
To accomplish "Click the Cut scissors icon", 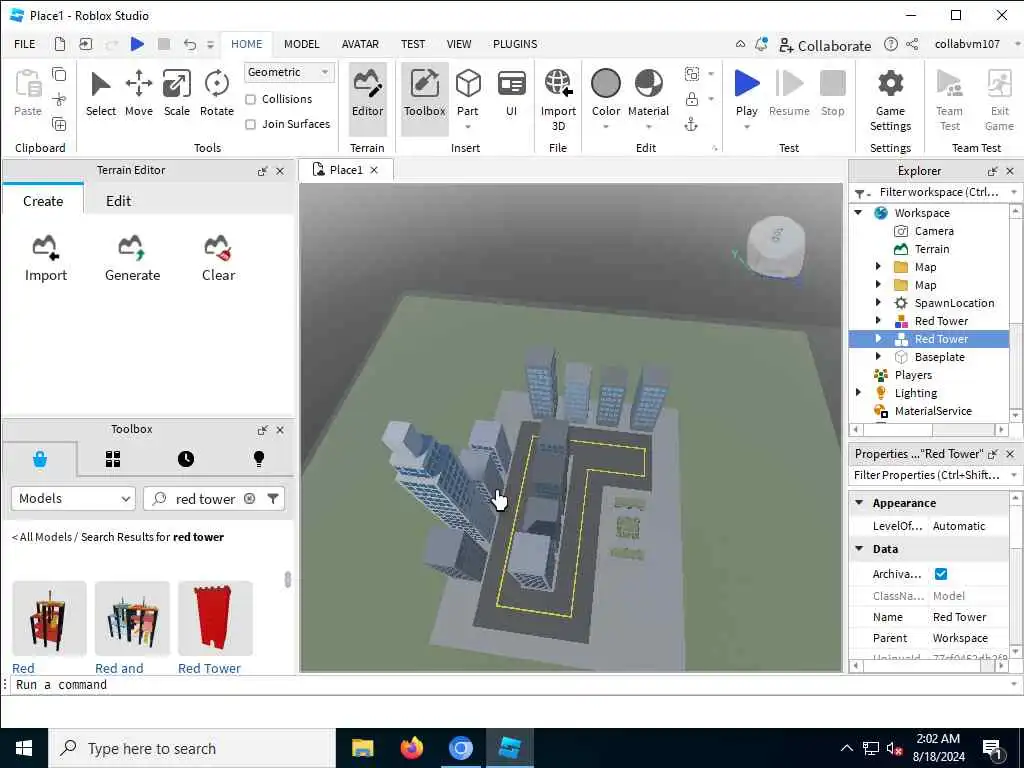I will [x=59, y=99].
